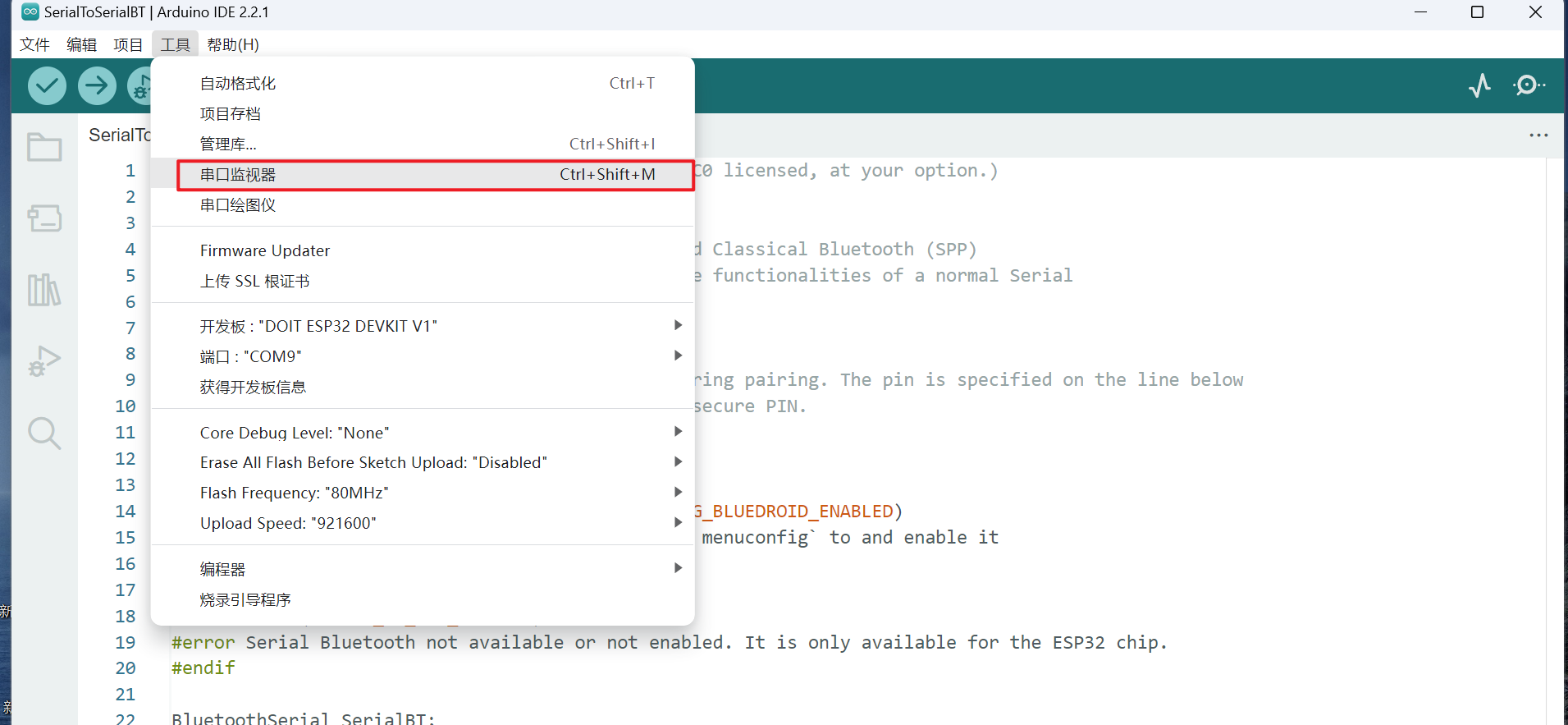Click the three-dots tab options icon

[1538, 135]
